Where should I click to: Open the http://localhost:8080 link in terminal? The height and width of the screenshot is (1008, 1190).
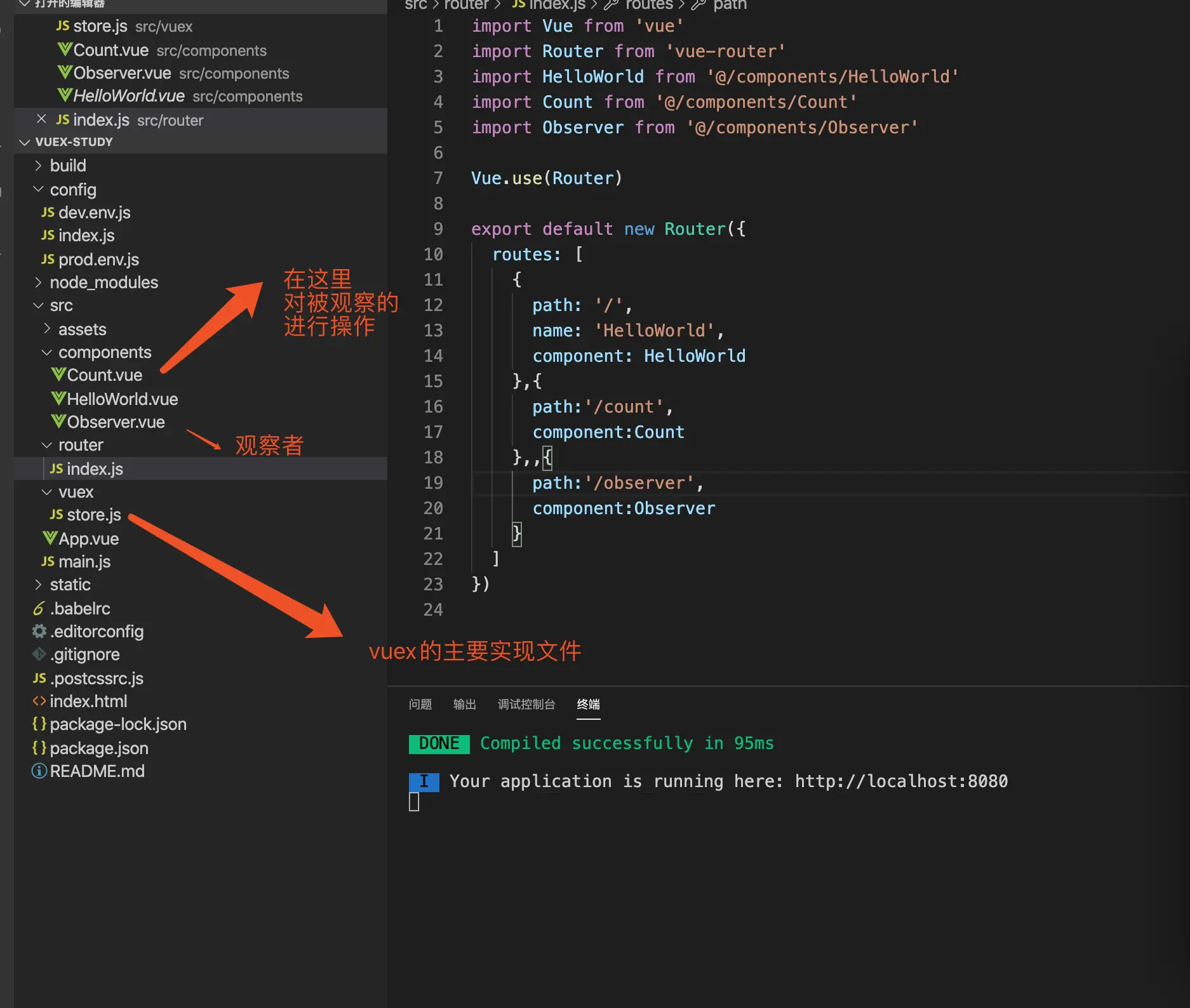[902, 781]
